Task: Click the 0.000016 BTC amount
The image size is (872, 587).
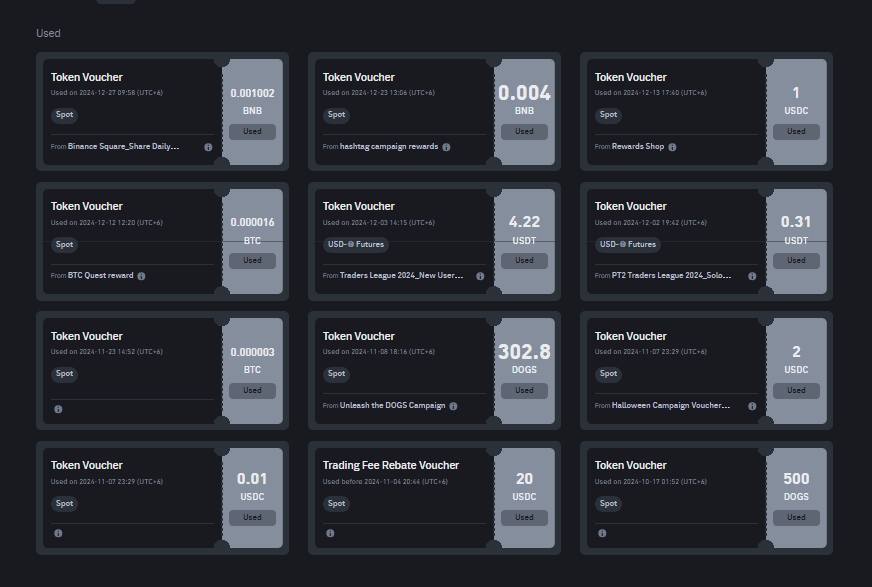Action: pos(252,222)
